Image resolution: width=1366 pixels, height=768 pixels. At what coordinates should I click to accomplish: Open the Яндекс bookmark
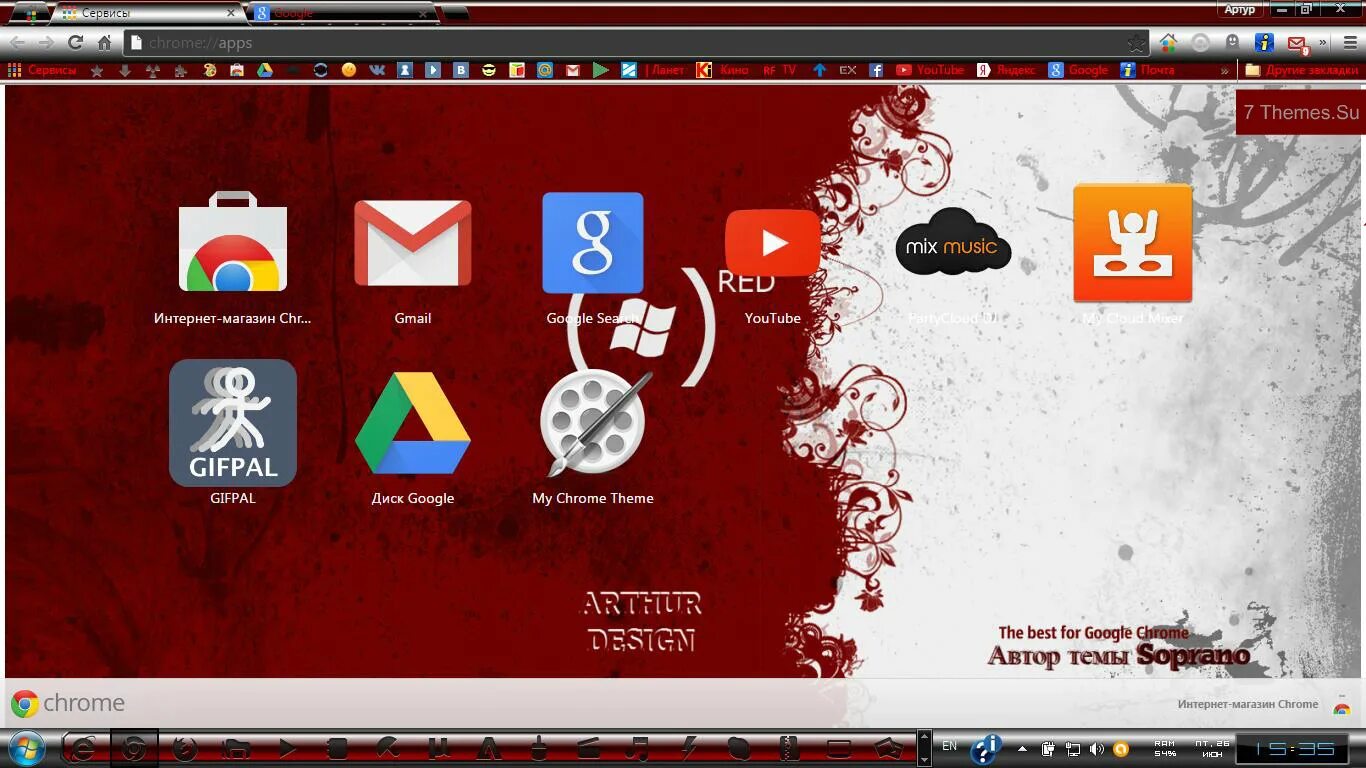pos(1006,70)
